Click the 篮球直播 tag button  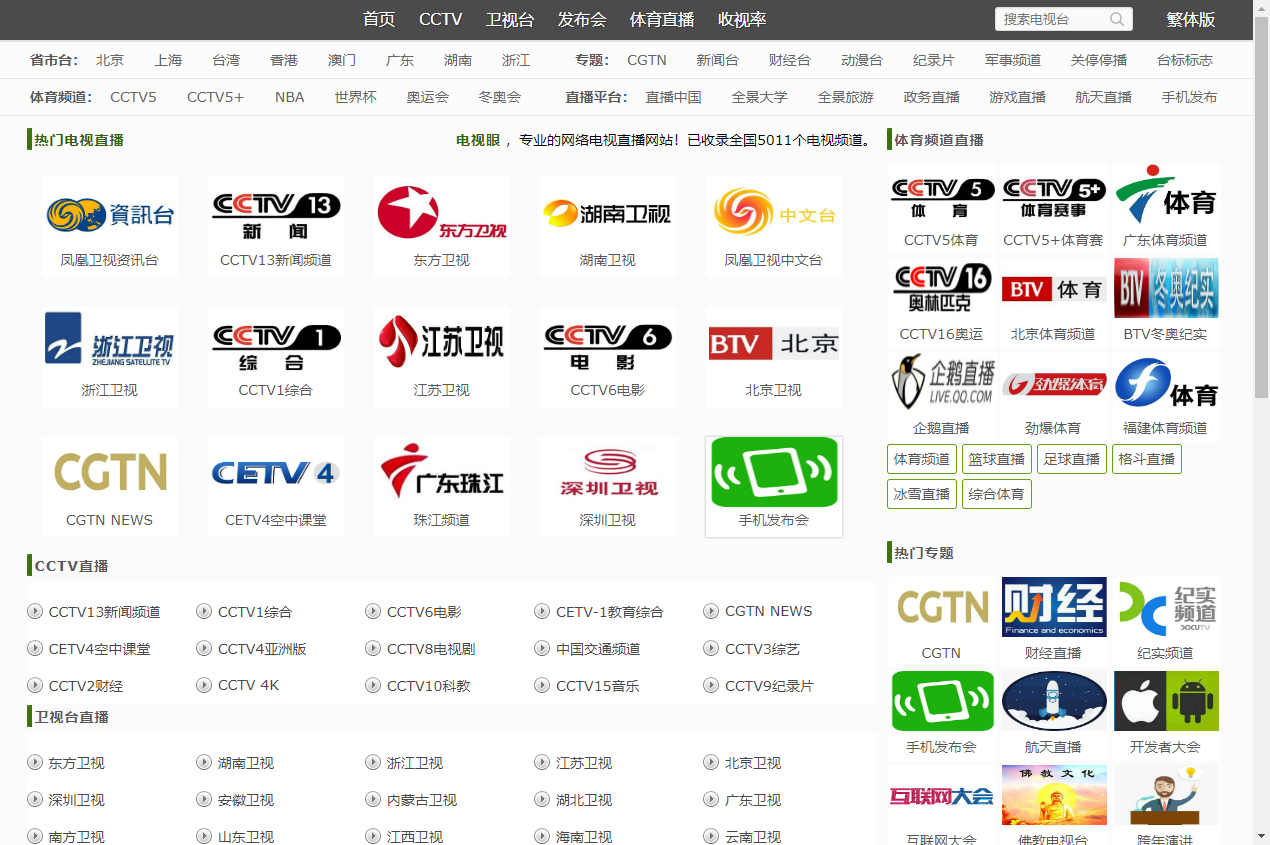coord(997,459)
